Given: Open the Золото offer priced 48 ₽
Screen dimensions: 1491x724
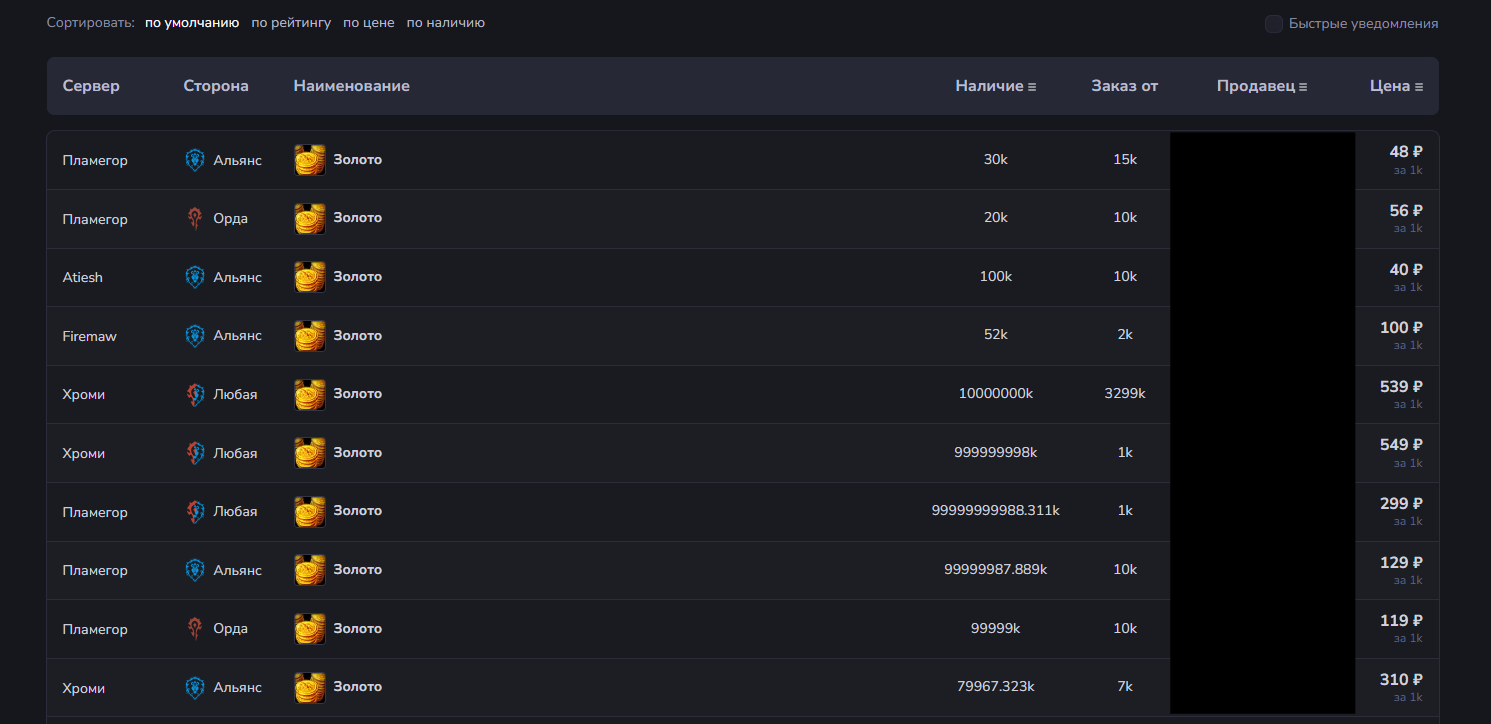Looking at the screenshot, I should pyautogui.click(x=357, y=160).
